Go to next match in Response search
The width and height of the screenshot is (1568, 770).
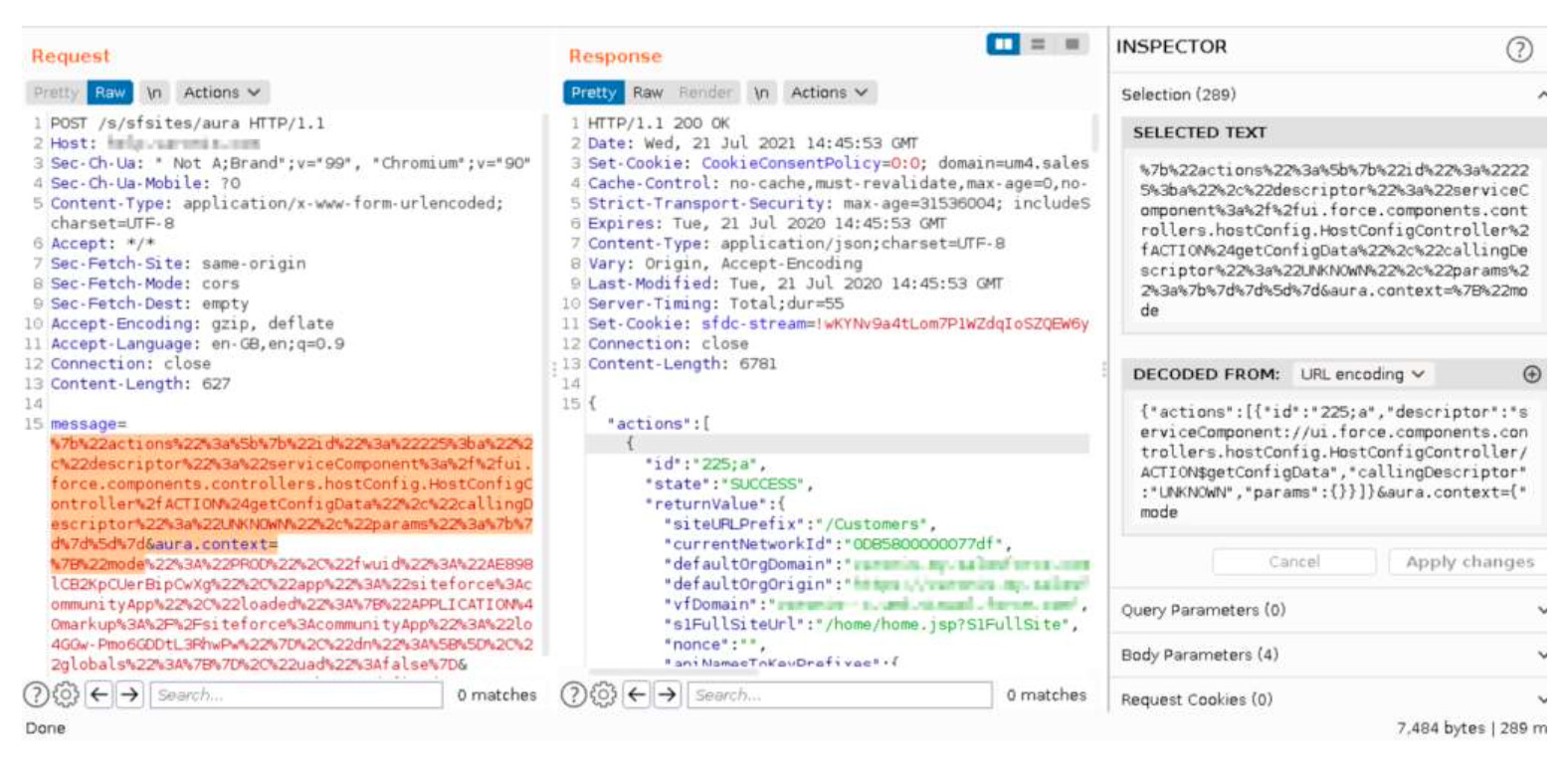pyautogui.click(x=668, y=694)
